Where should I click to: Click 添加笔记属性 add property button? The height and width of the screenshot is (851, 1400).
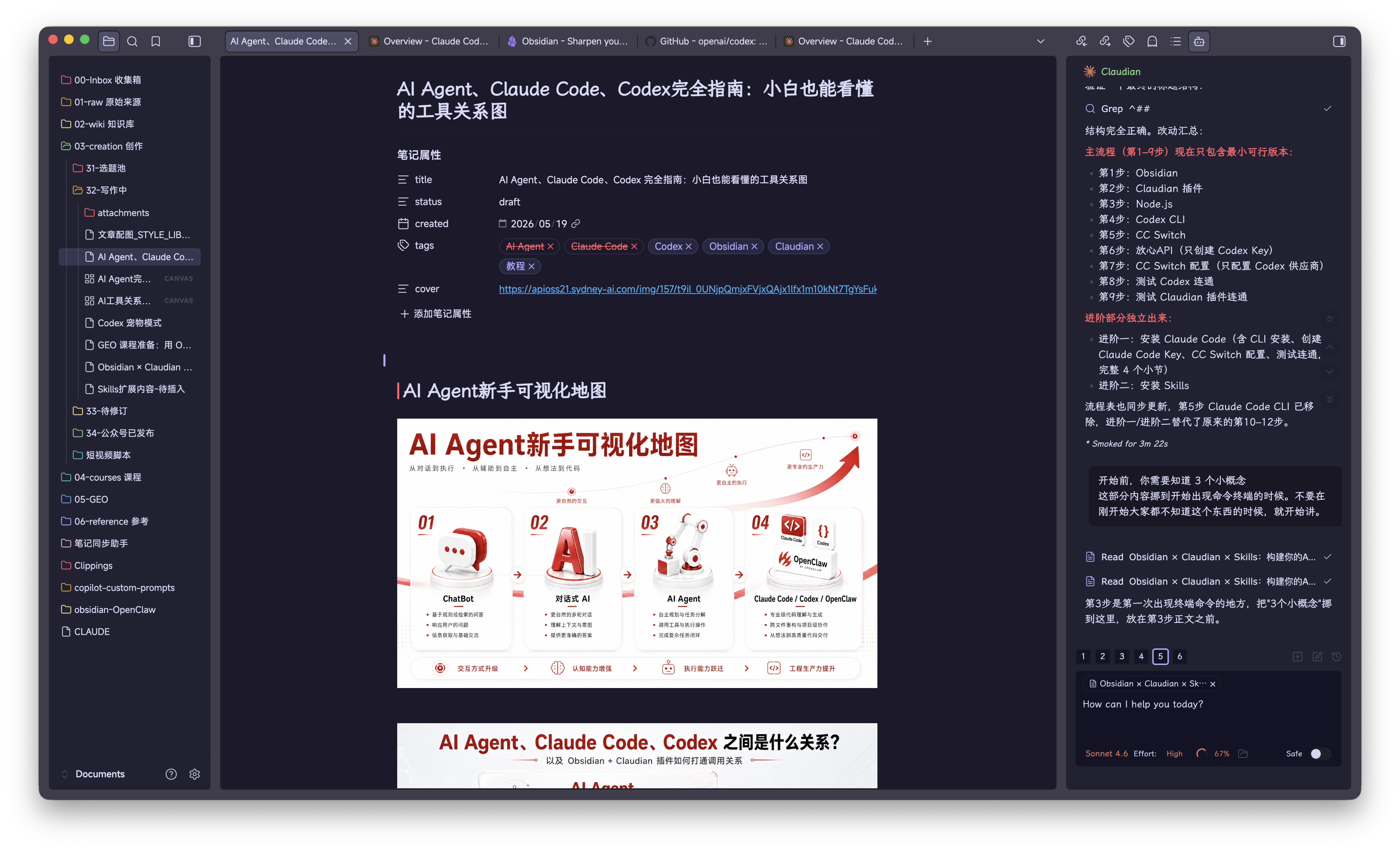pos(435,314)
